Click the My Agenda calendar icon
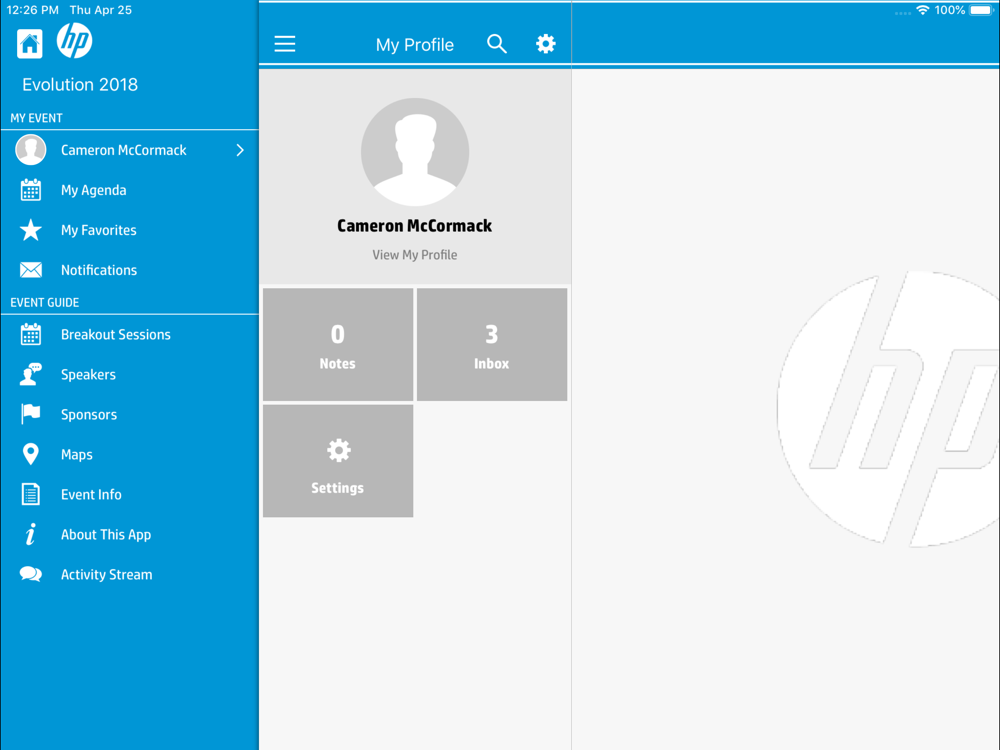This screenshot has height=750, width=1000. click(31, 190)
